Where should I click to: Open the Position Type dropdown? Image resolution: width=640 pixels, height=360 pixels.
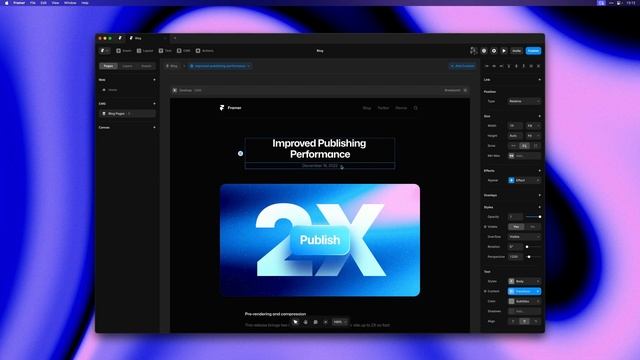coord(524,101)
